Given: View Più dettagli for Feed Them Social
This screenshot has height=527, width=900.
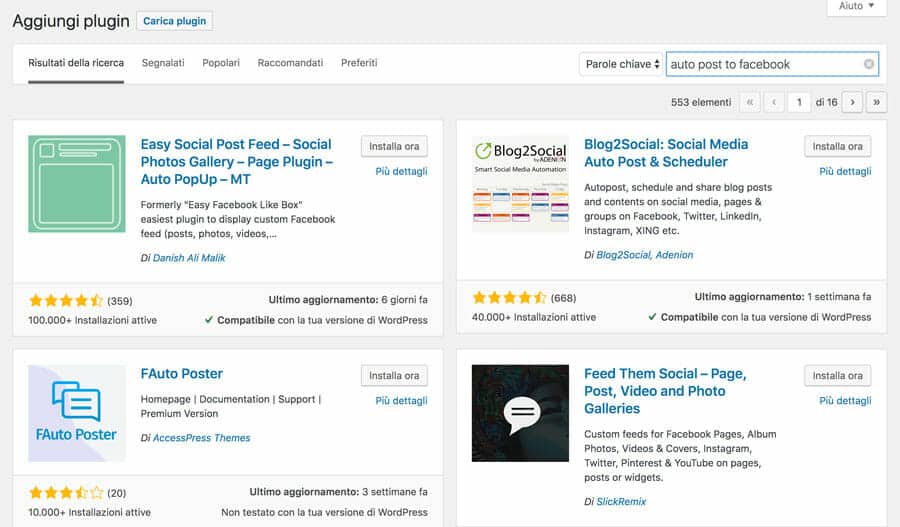Looking at the screenshot, I should tap(845, 401).
